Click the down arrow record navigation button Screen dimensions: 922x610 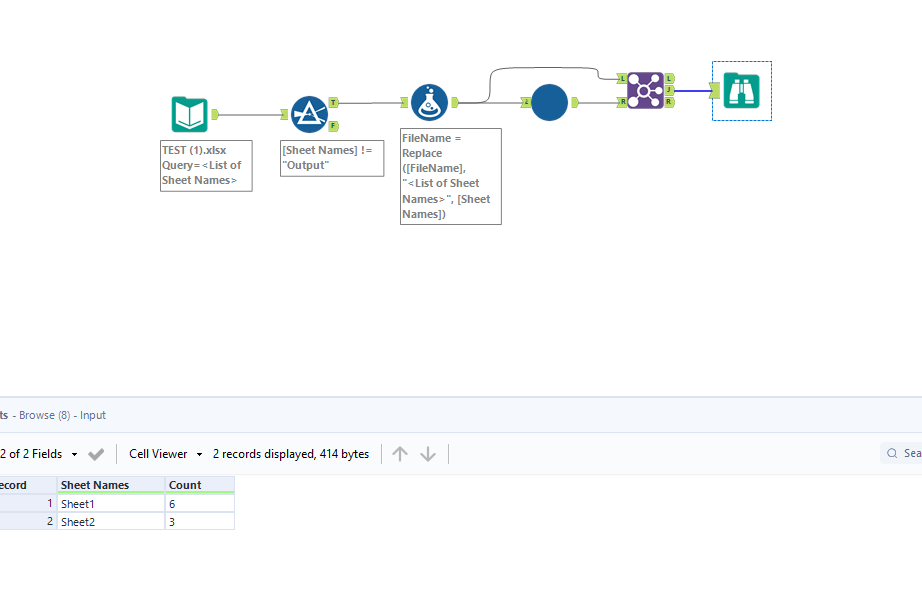click(x=427, y=453)
